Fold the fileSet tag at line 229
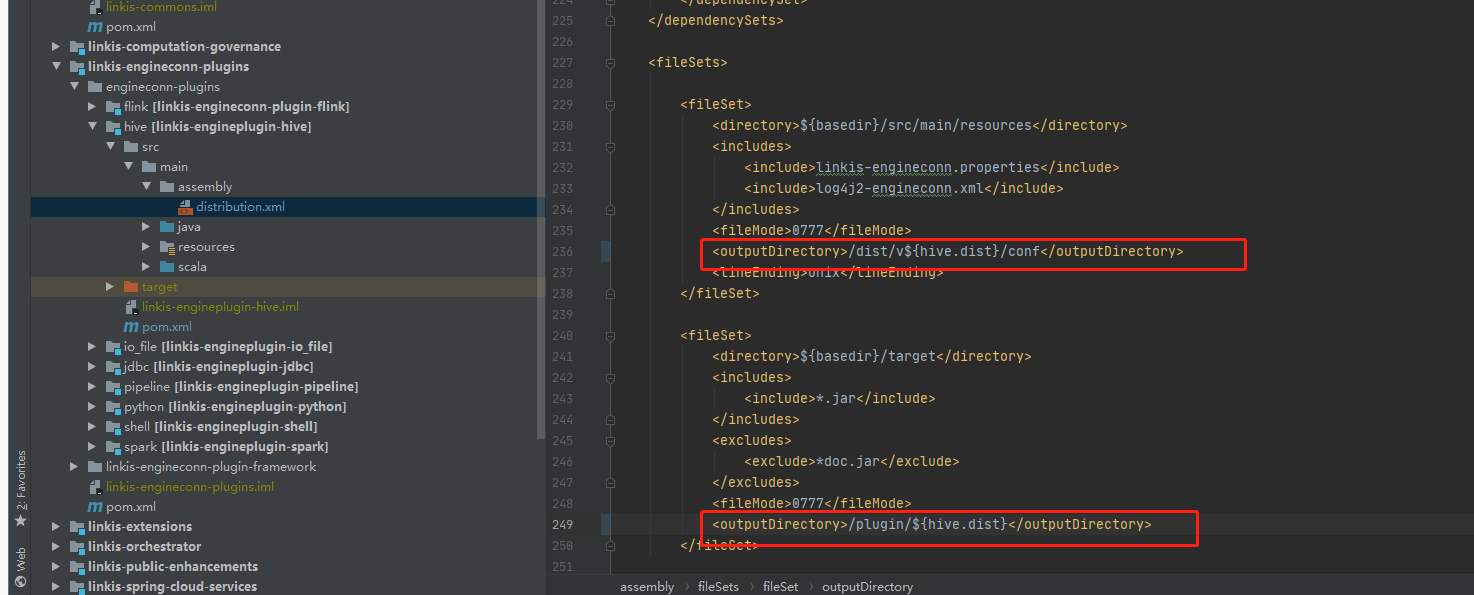Viewport: 1474px width, 595px height. (610, 104)
